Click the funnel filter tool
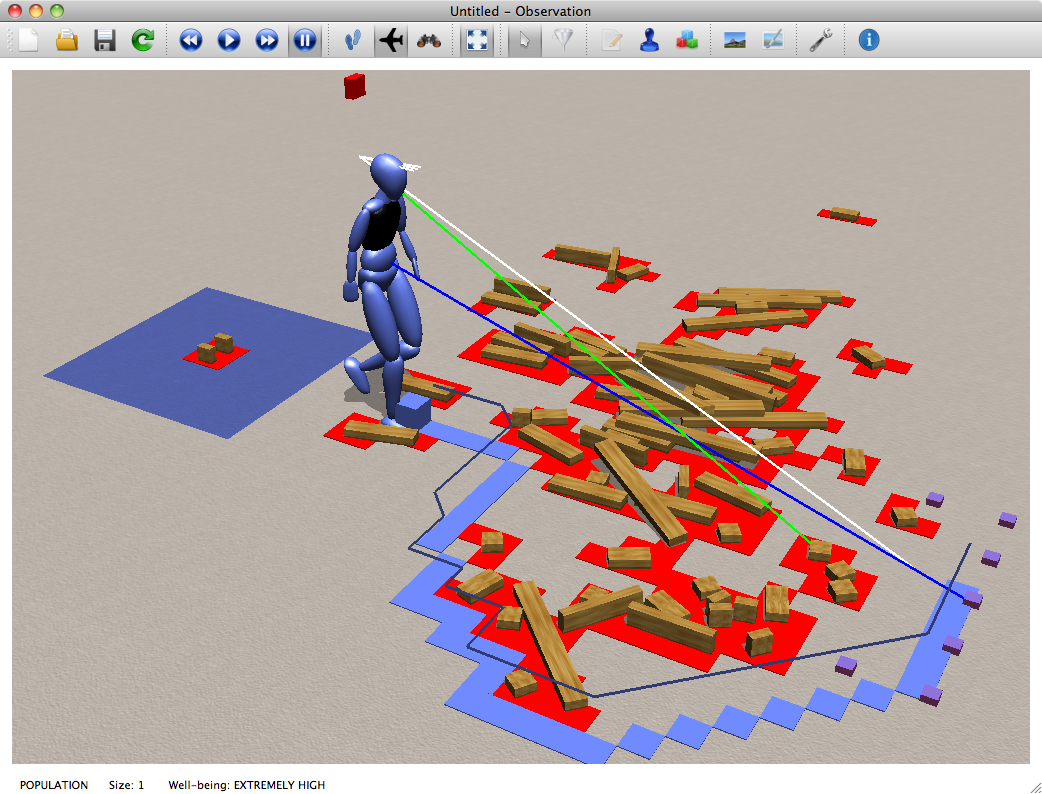The width and height of the screenshot is (1042, 794). pos(563,40)
